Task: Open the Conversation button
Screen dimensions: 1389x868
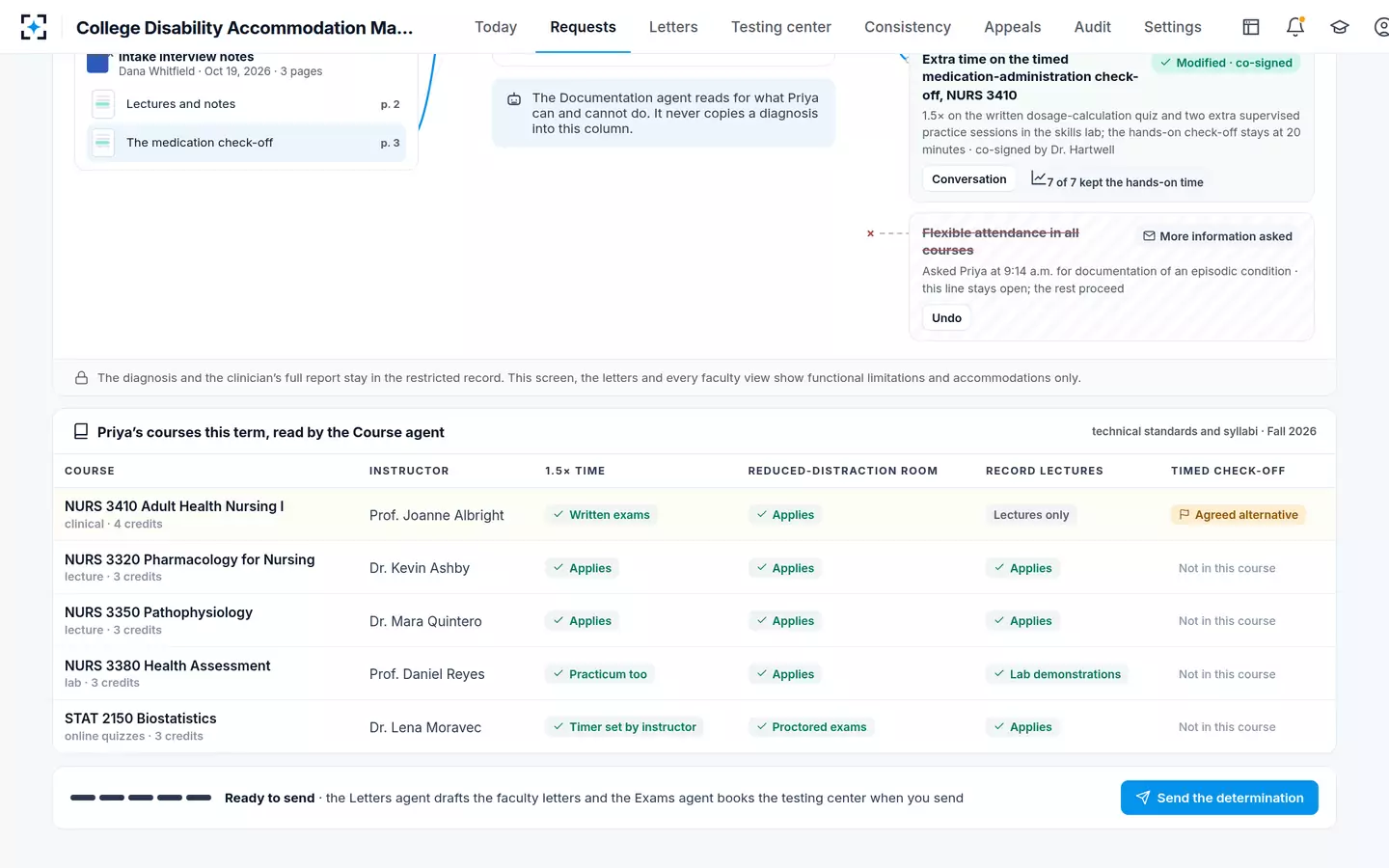Action: pyautogui.click(x=968, y=179)
